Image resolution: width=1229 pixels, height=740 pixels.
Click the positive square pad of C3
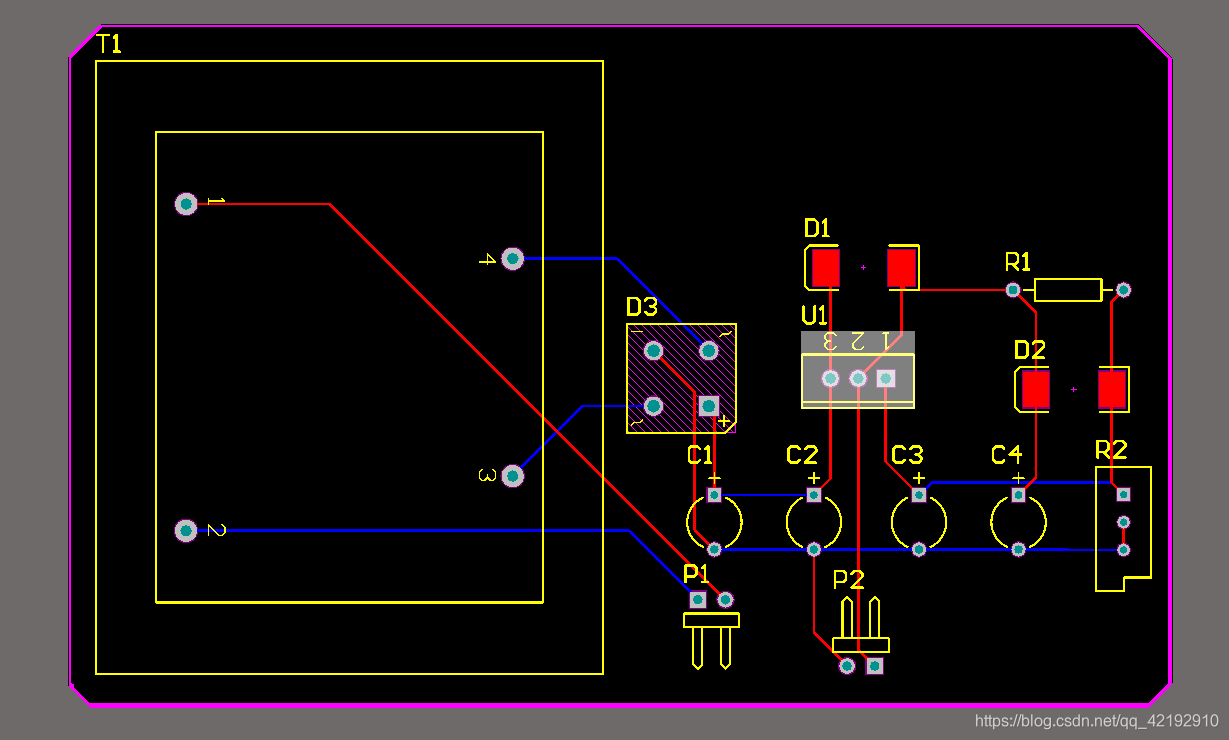pos(918,495)
